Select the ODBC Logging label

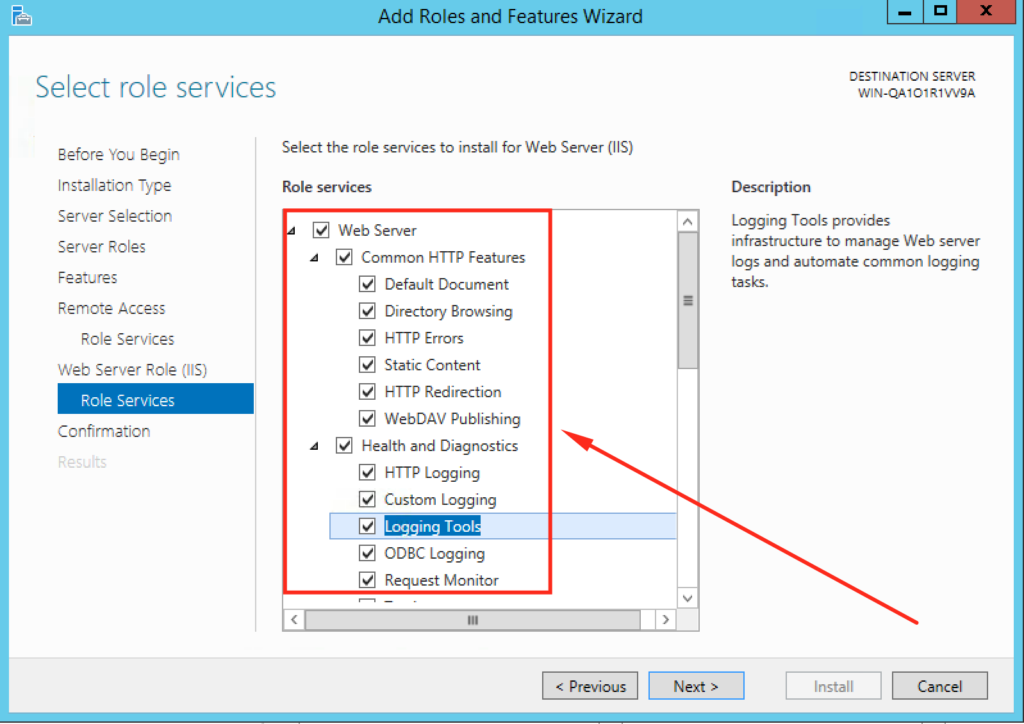(434, 553)
